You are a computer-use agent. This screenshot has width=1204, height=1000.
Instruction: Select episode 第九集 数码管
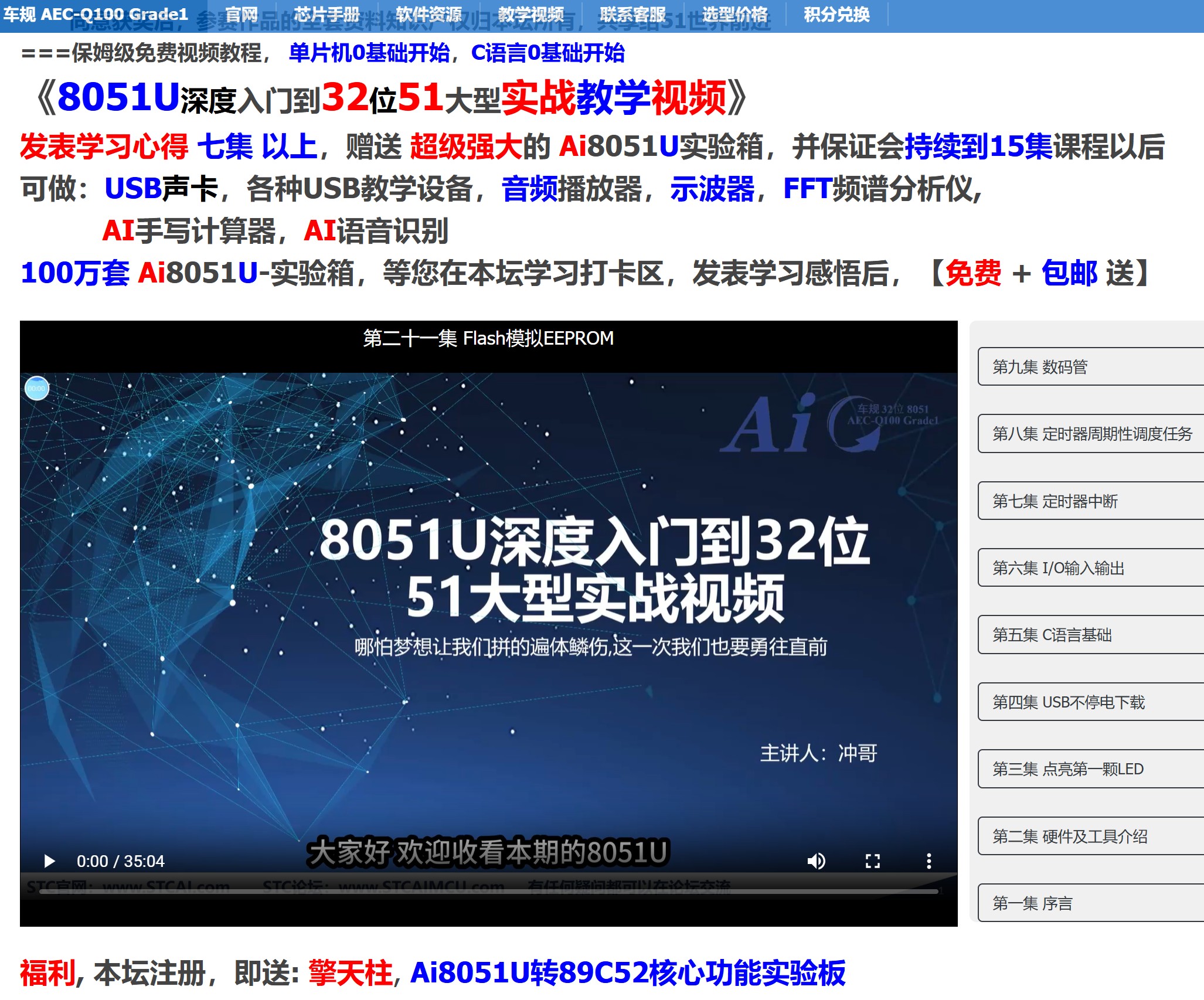pos(1091,367)
